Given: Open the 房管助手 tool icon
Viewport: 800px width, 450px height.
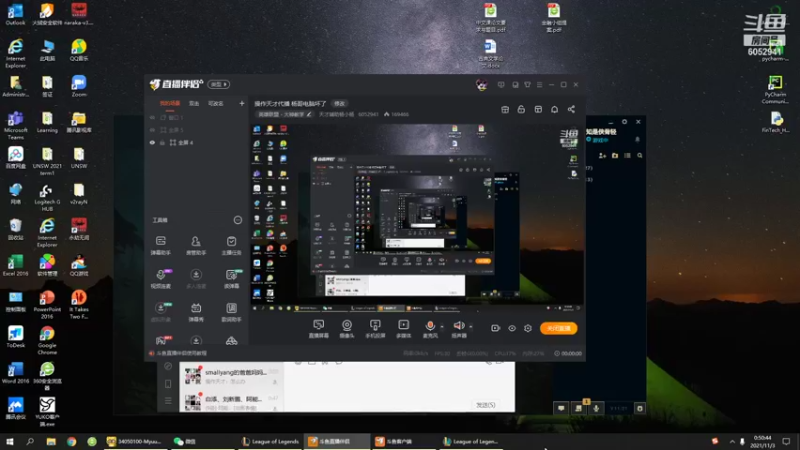Looking at the screenshot, I should tap(196, 245).
